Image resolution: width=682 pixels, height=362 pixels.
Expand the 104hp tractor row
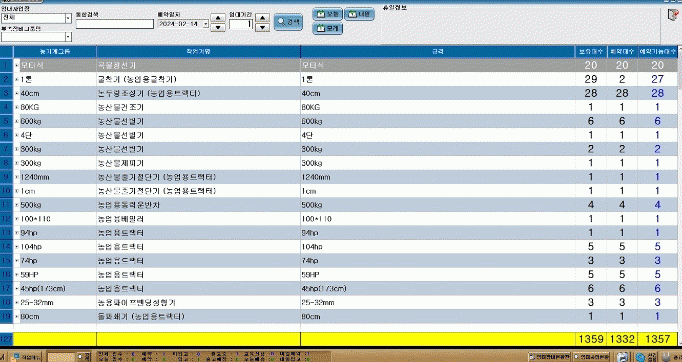click(17, 247)
